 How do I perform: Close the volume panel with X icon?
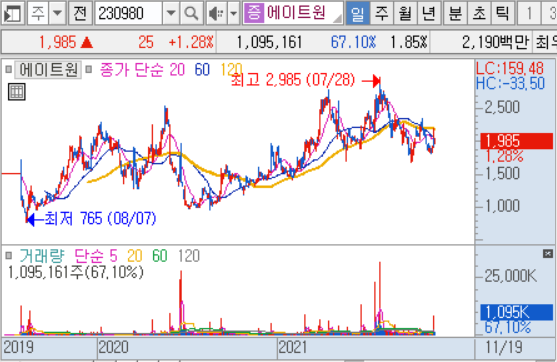coord(548,254)
